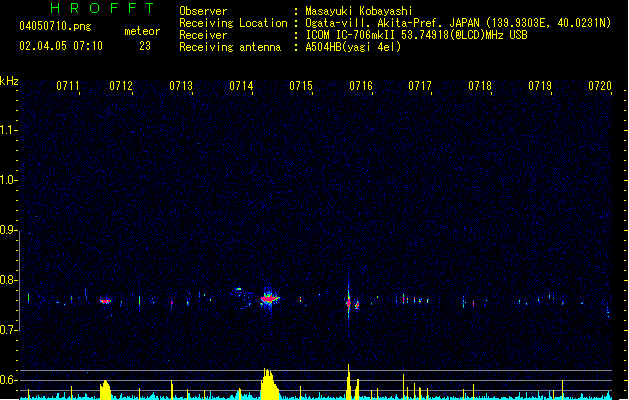Click the A504HB(yagi 4el) antenna text
629x400 pixels.
coord(353,47)
